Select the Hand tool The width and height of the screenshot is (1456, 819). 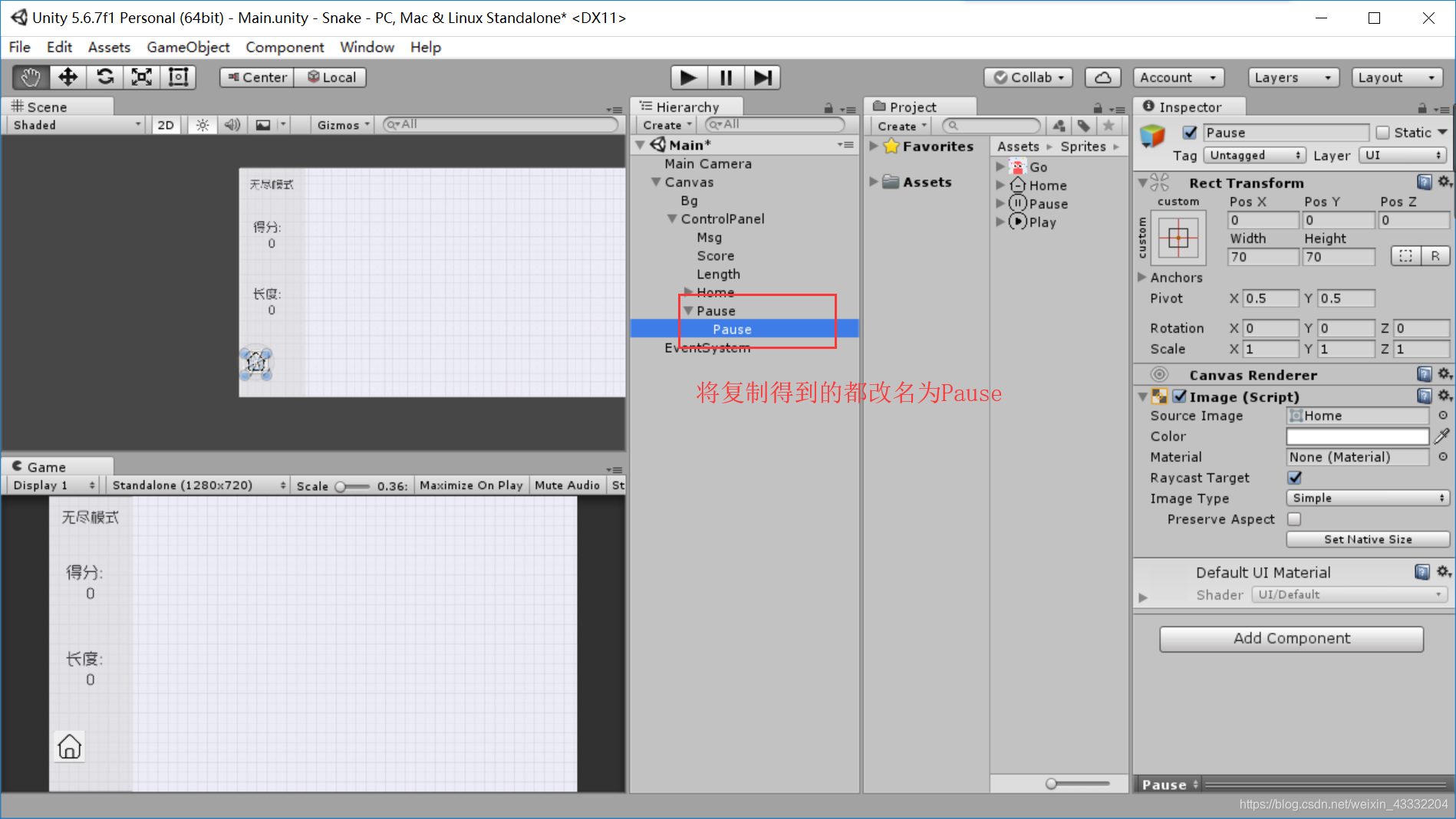coord(31,77)
